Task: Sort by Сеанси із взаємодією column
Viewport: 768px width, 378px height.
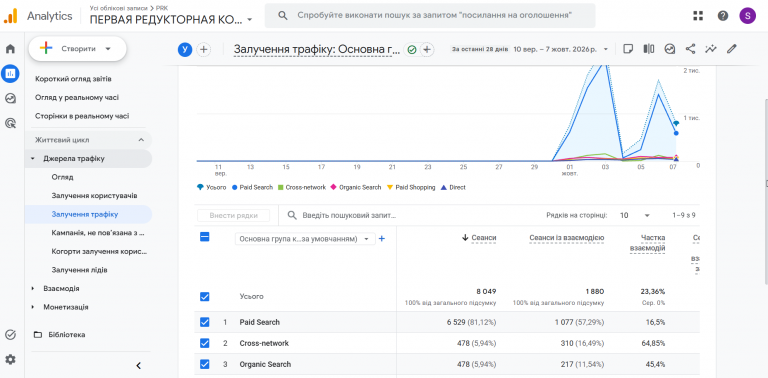Action: [567, 238]
